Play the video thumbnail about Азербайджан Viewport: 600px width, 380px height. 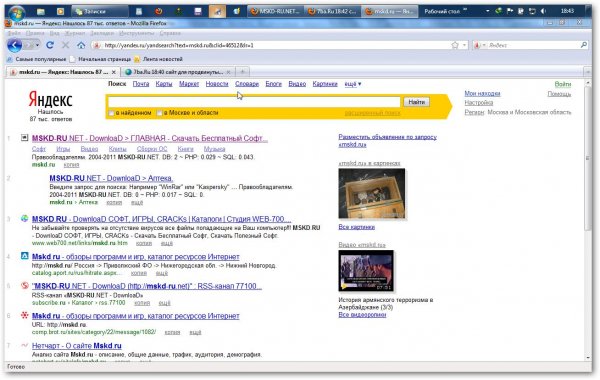coord(366,271)
